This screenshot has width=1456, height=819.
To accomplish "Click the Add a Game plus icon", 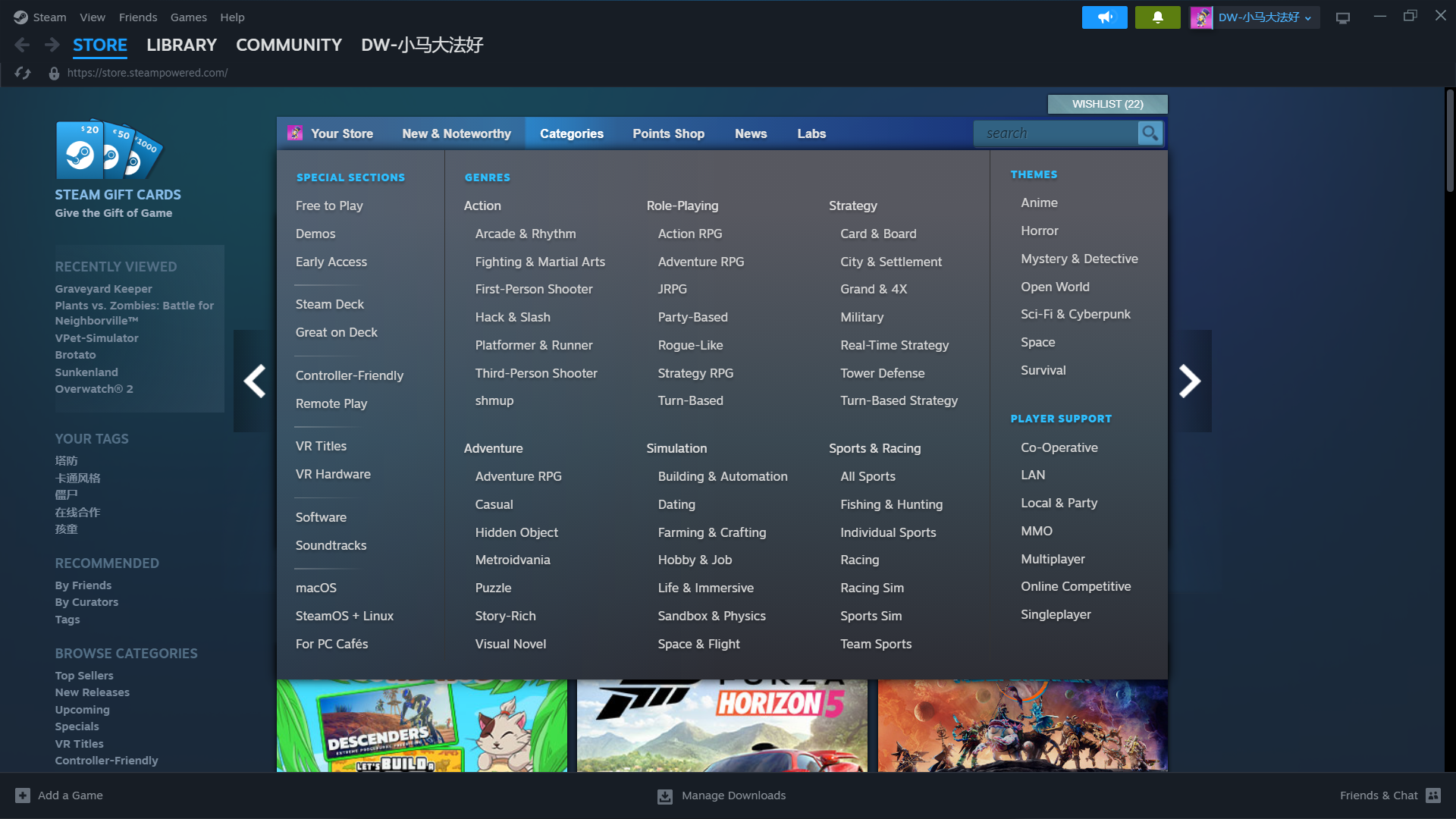I will (x=23, y=795).
